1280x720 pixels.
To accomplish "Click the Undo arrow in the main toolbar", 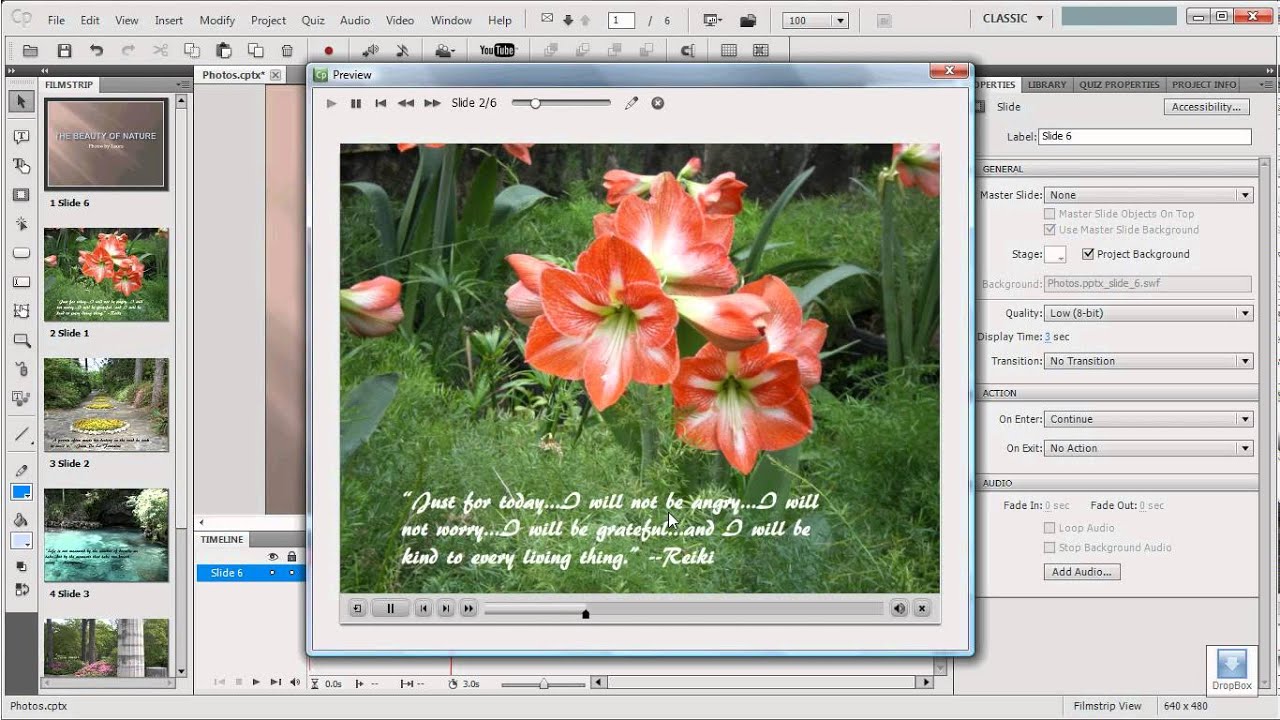I will tap(96, 51).
